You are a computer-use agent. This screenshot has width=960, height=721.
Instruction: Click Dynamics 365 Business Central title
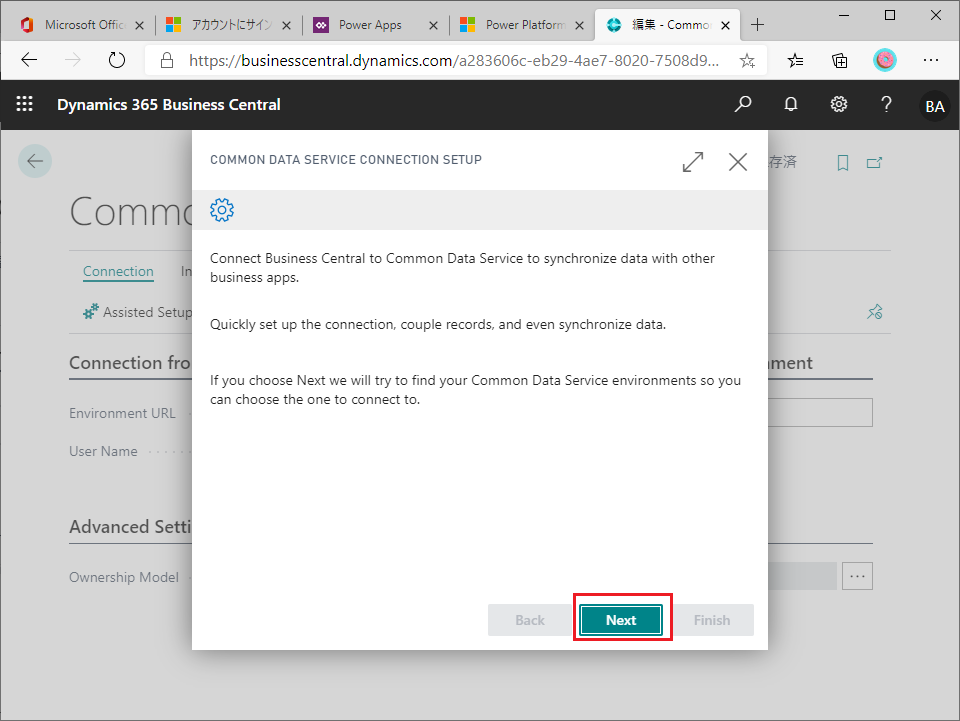click(168, 105)
